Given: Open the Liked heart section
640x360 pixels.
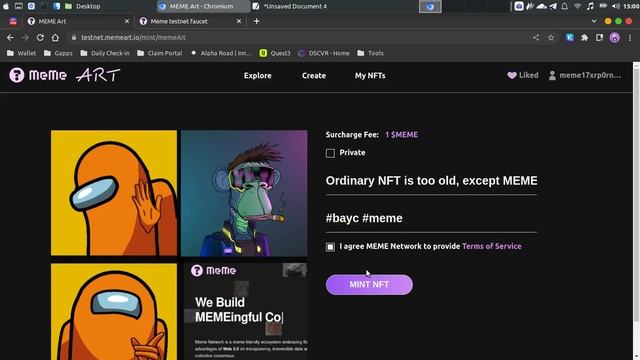Looking at the screenshot, I should pyautogui.click(x=523, y=75).
